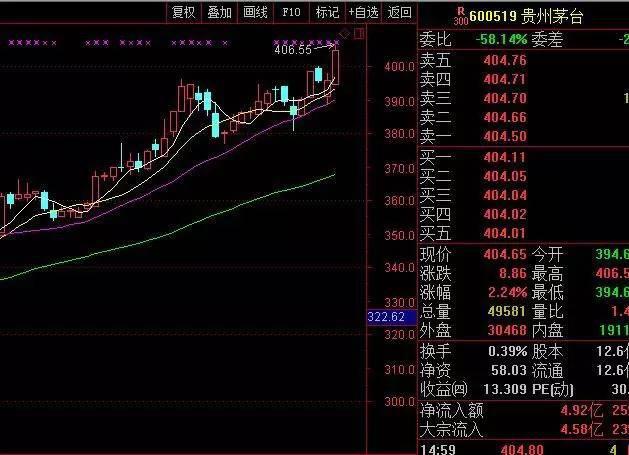Click 卖五 price 404.76
Screen dimensions: 629x455
click(x=505, y=60)
